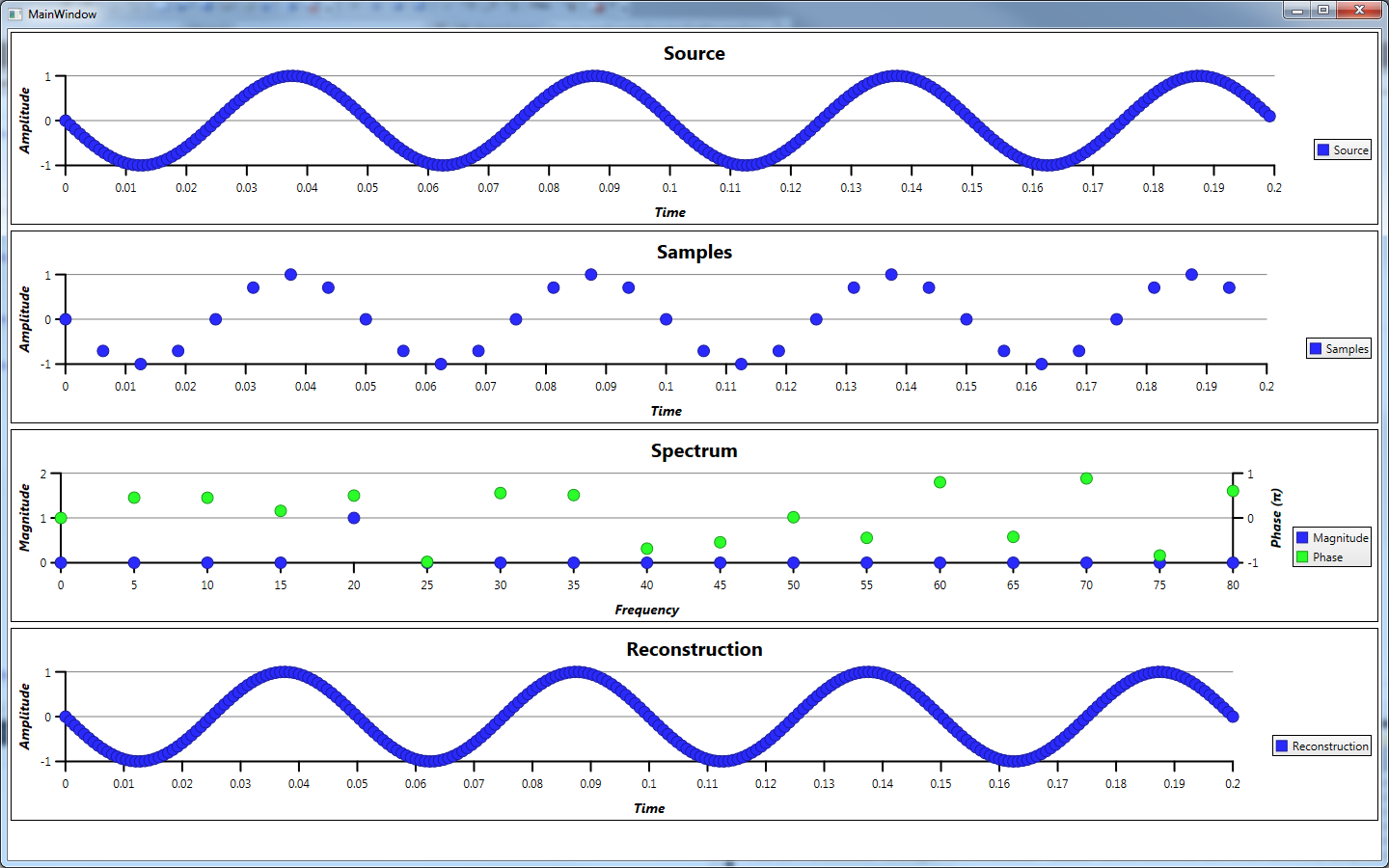Click the green phase point at frequency 70
1389x868 pixels.
pos(1086,478)
